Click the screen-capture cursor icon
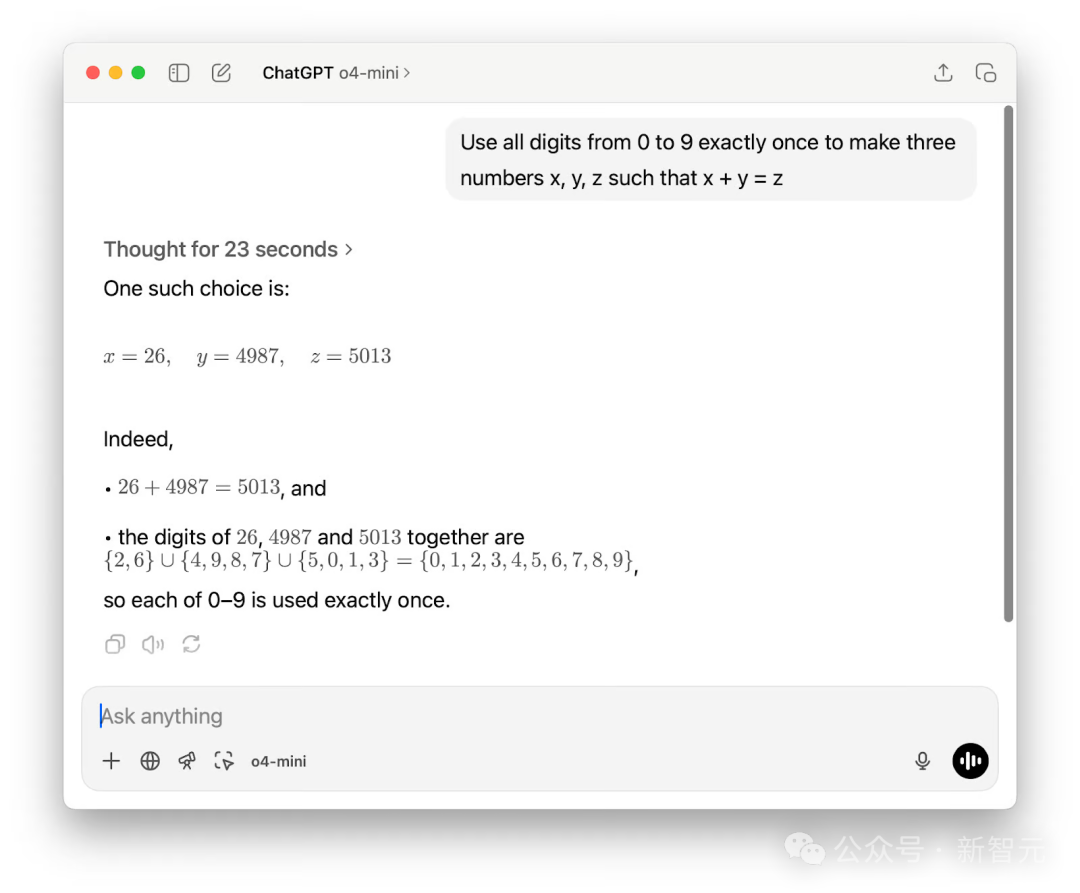 (x=224, y=761)
